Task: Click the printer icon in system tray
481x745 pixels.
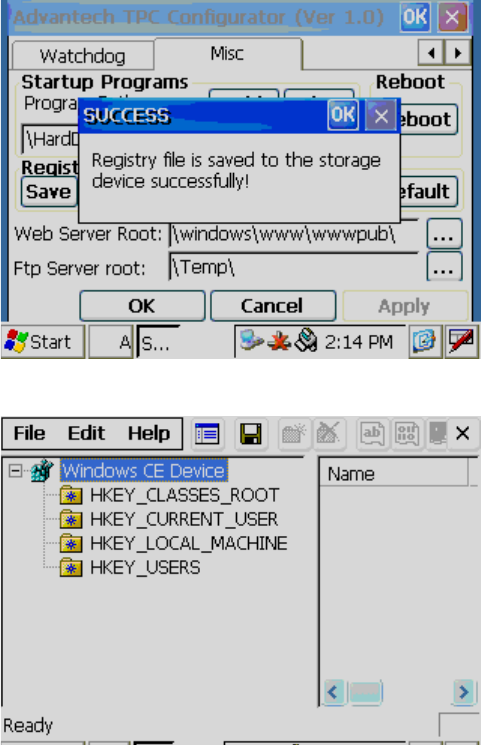Action: click(306, 341)
